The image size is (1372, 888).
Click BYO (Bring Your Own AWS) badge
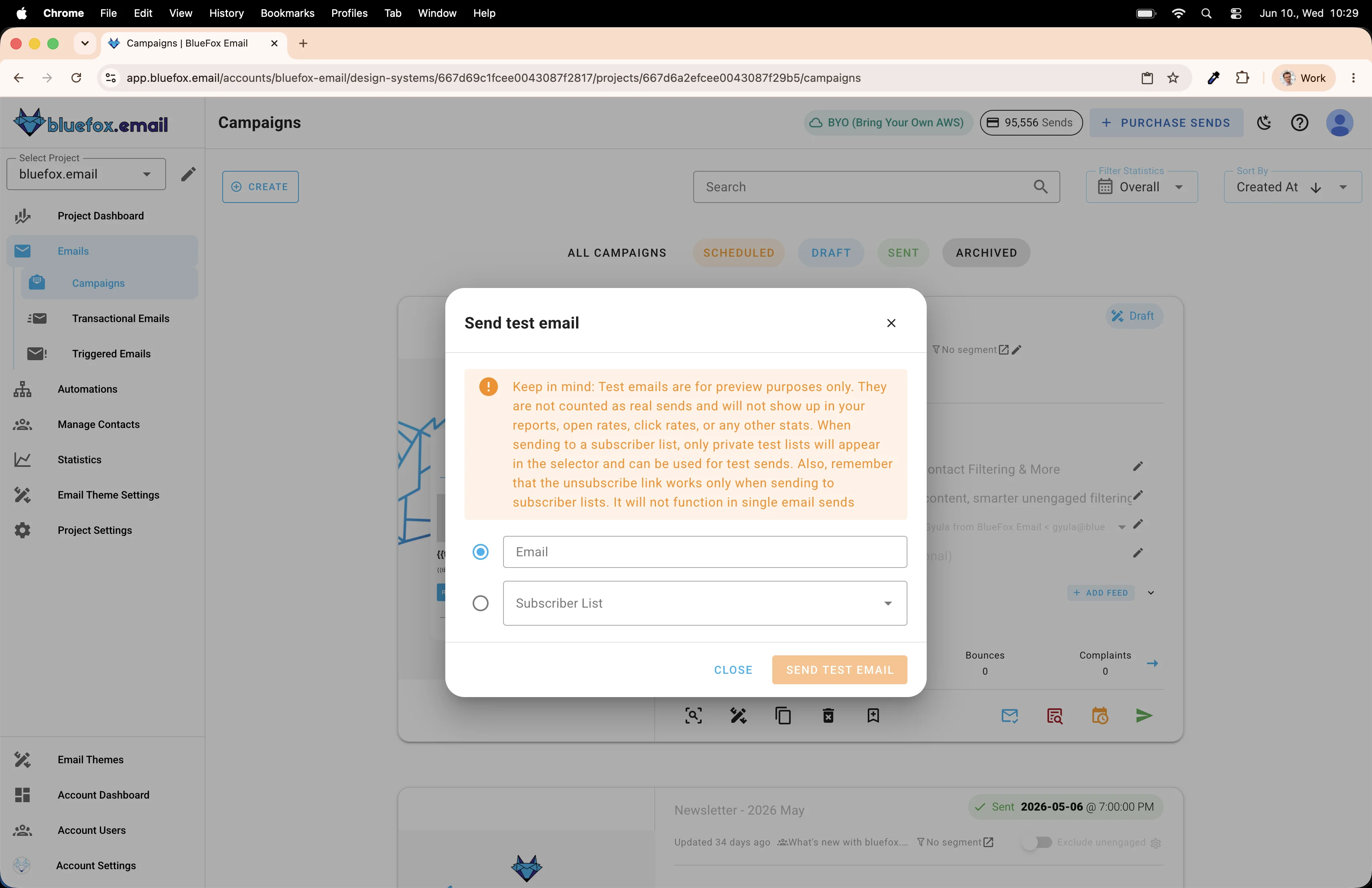888,123
